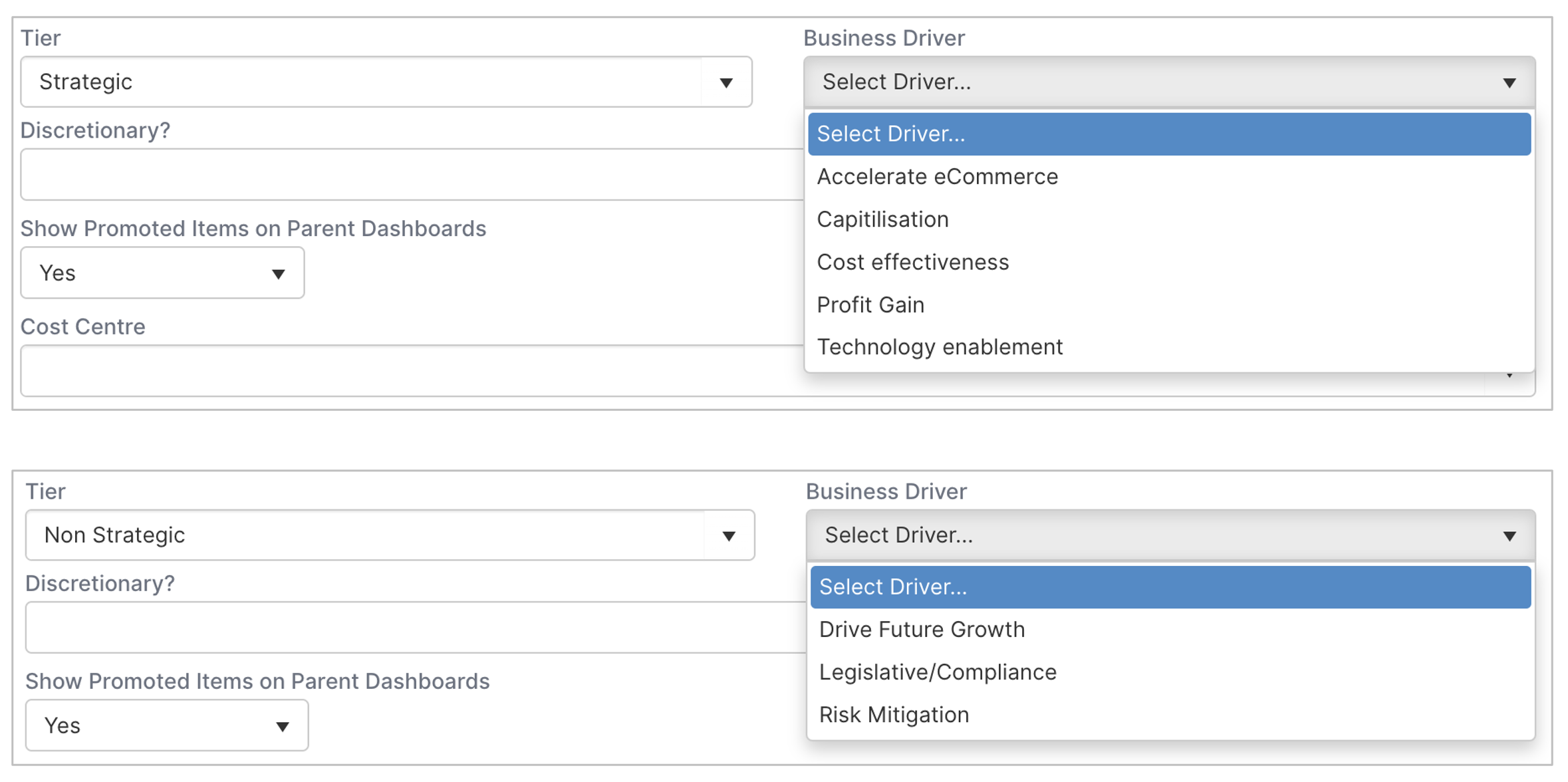
Task: Collapse the top Business Driver dropdown
Action: pos(1170,82)
